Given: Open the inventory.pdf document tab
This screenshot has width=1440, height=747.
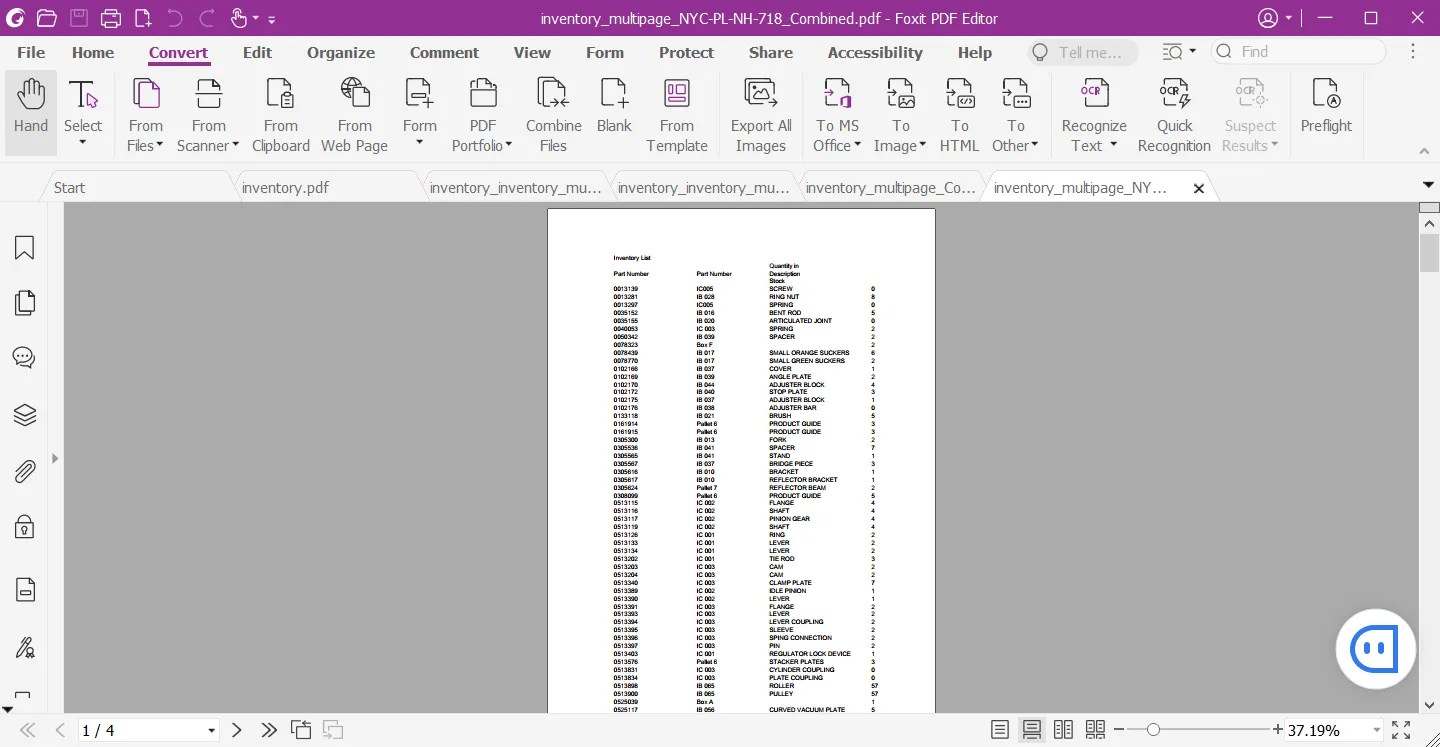Looking at the screenshot, I should click(x=285, y=186).
